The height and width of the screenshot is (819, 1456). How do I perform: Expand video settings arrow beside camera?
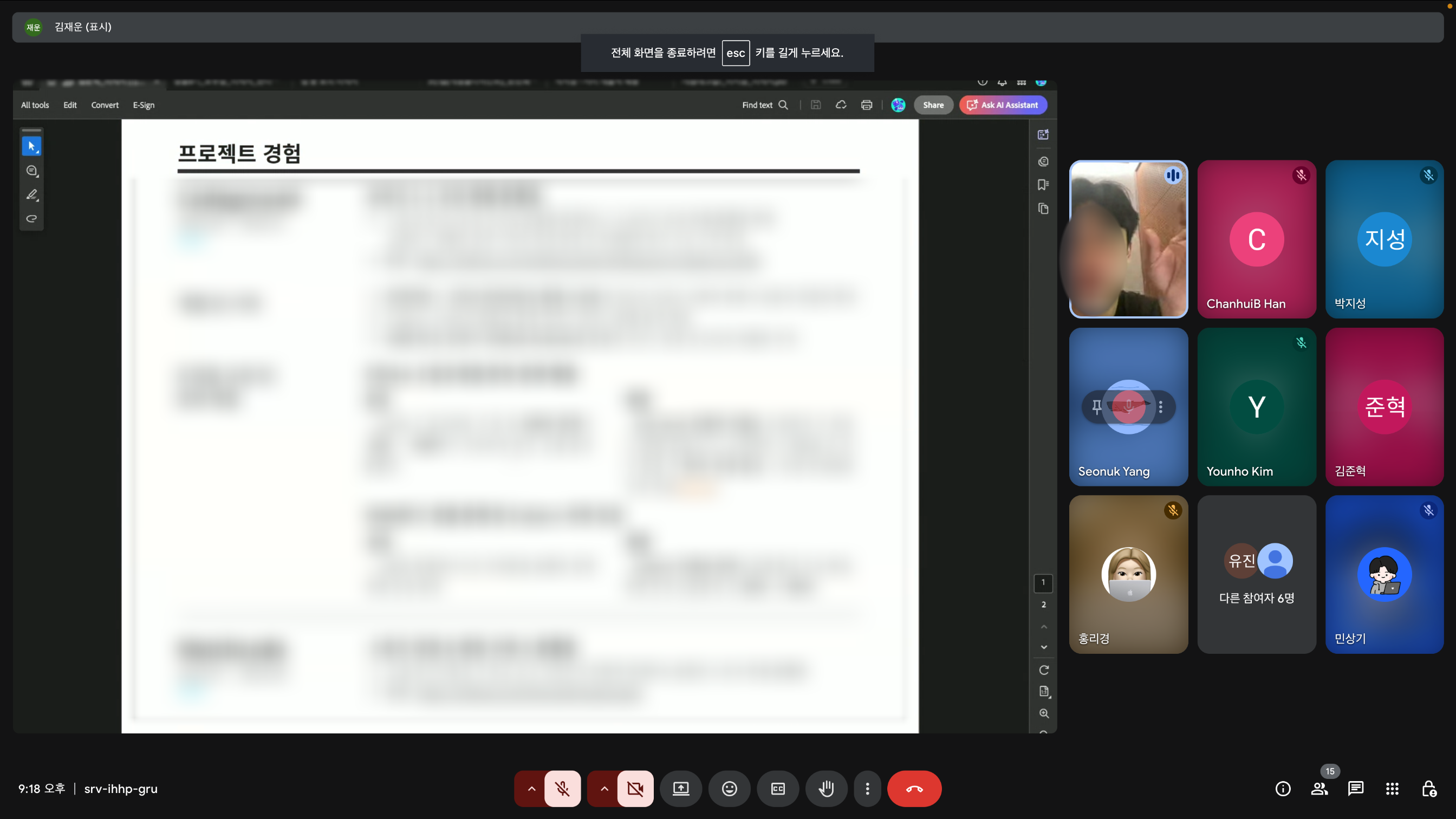click(x=604, y=789)
